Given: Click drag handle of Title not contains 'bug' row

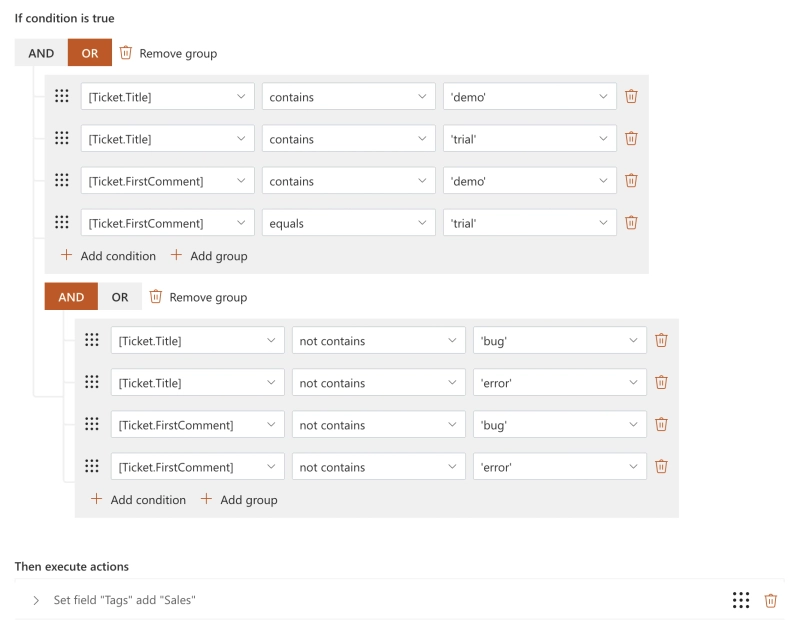Looking at the screenshot, I should [92, 340].
